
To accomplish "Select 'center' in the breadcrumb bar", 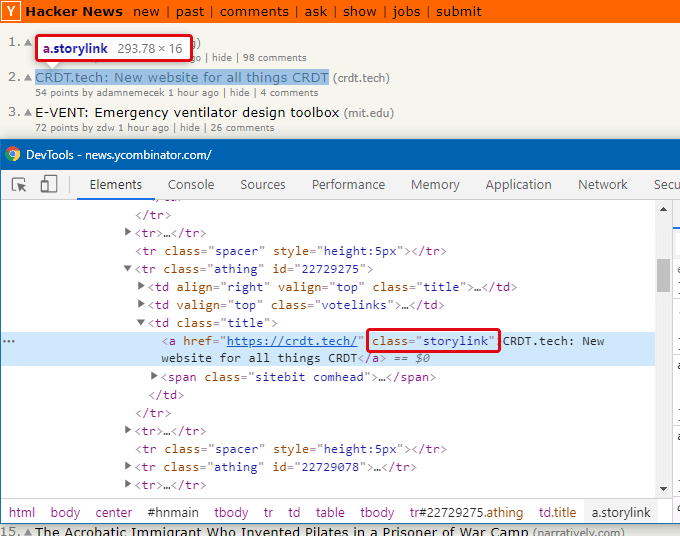I will [x=113, y=513].
